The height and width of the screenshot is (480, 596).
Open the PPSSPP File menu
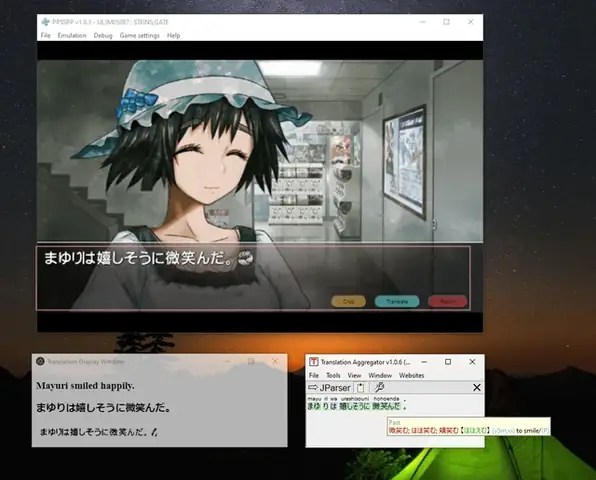click(x=46, y=35)
